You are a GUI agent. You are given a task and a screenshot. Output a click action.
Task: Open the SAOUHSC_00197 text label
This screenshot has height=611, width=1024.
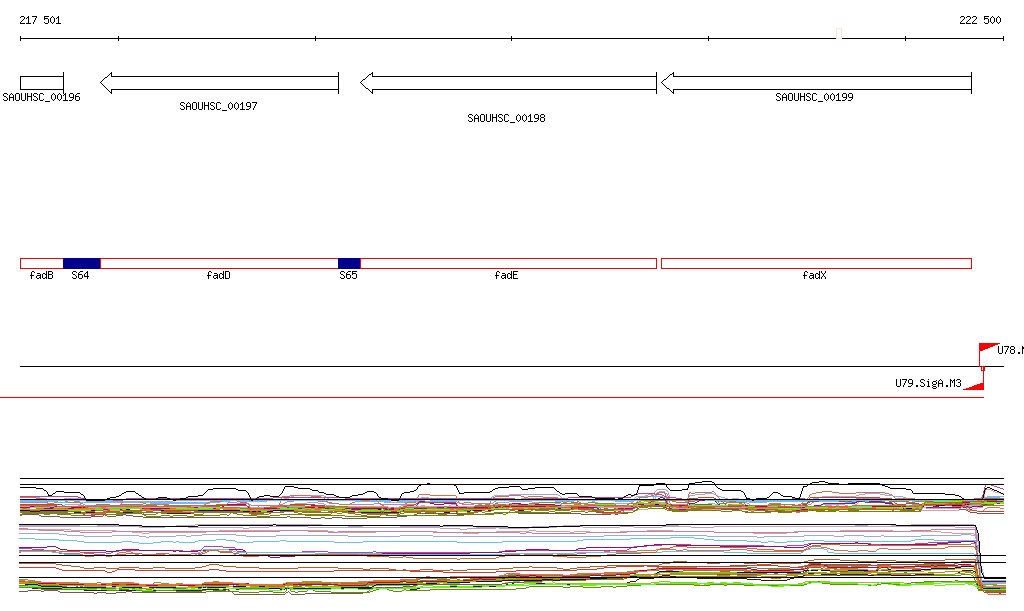click(218, 106)
